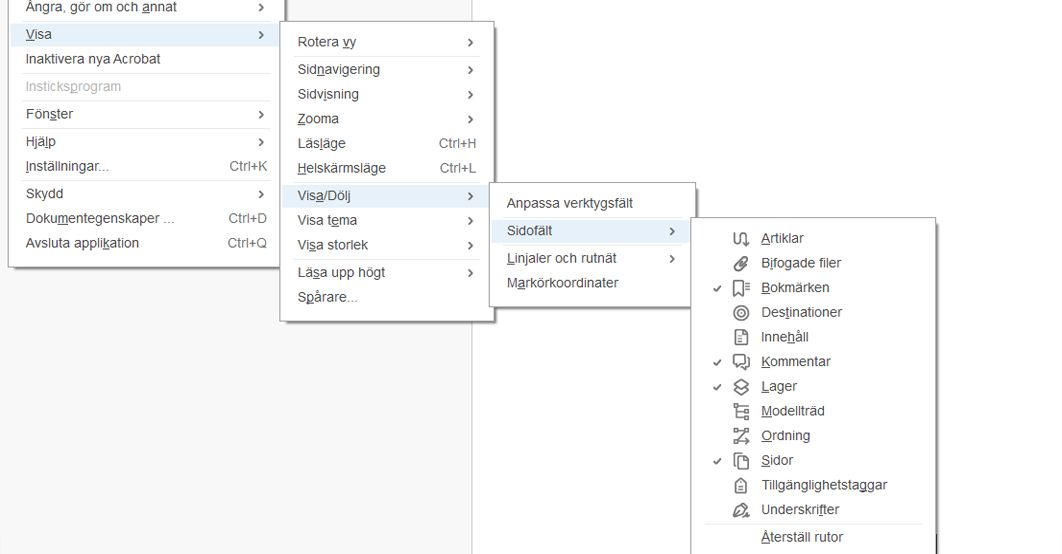The width and height of the screenshot is (1062, 554).
Task: Click the Tillgänglighetstaggar tag icon
Action: [x=741, y=486]
